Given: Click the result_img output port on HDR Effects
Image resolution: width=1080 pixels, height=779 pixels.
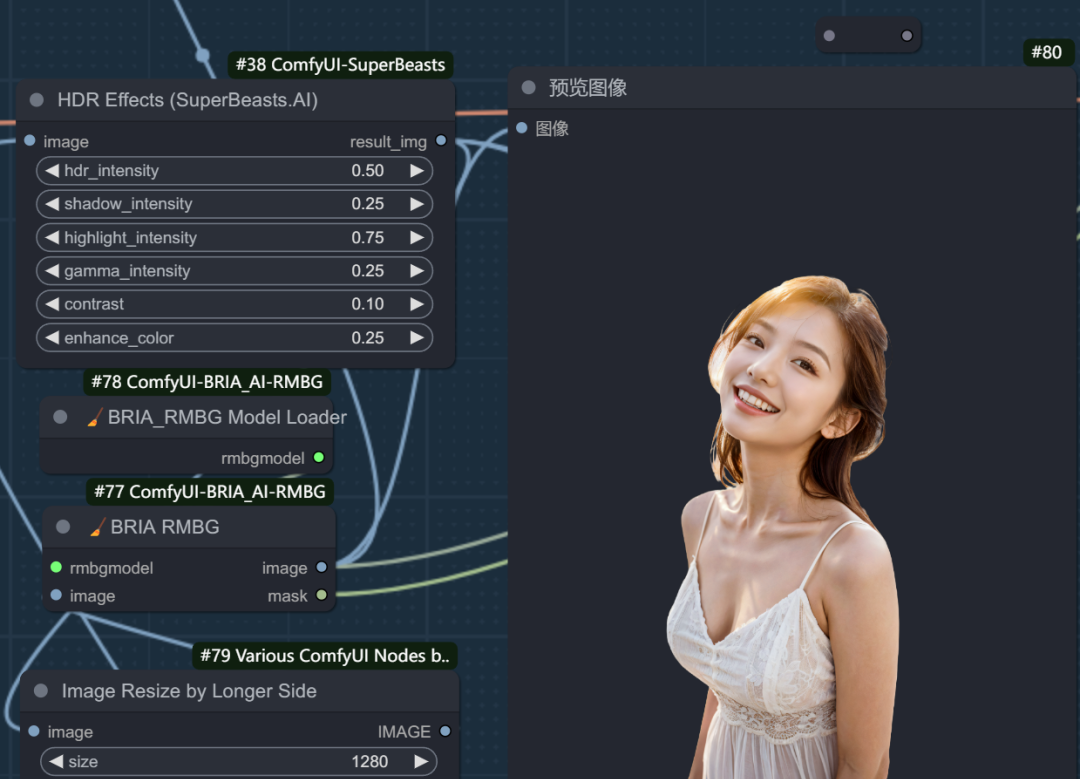Looking at the screenshot, I should (441, 141).
